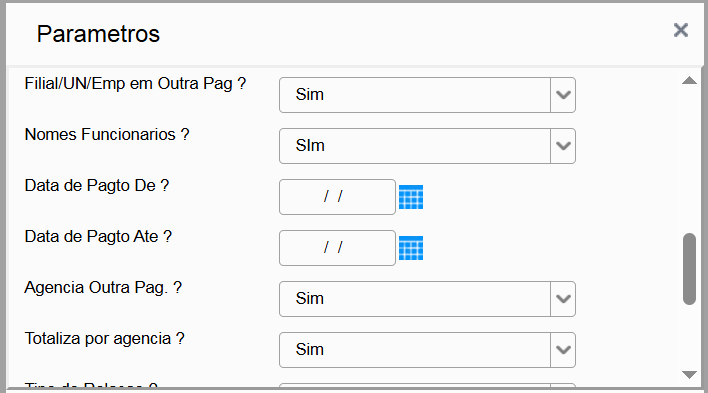The width and height of the screenshot is (708, 393).
Task: Open calendar picker for Data de Pagto De
Action: coord(411,197)
